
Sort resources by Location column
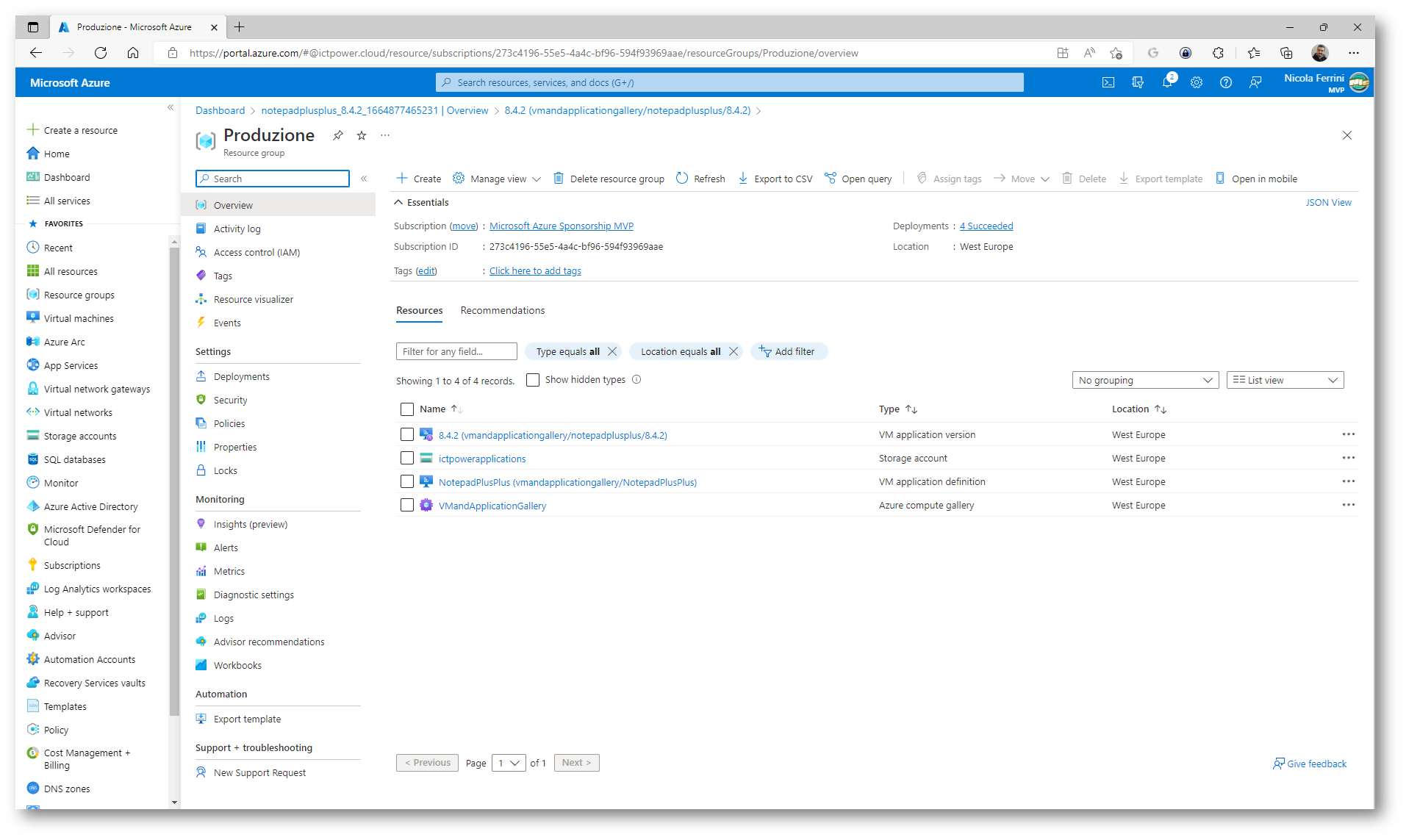click(1138, 409)
